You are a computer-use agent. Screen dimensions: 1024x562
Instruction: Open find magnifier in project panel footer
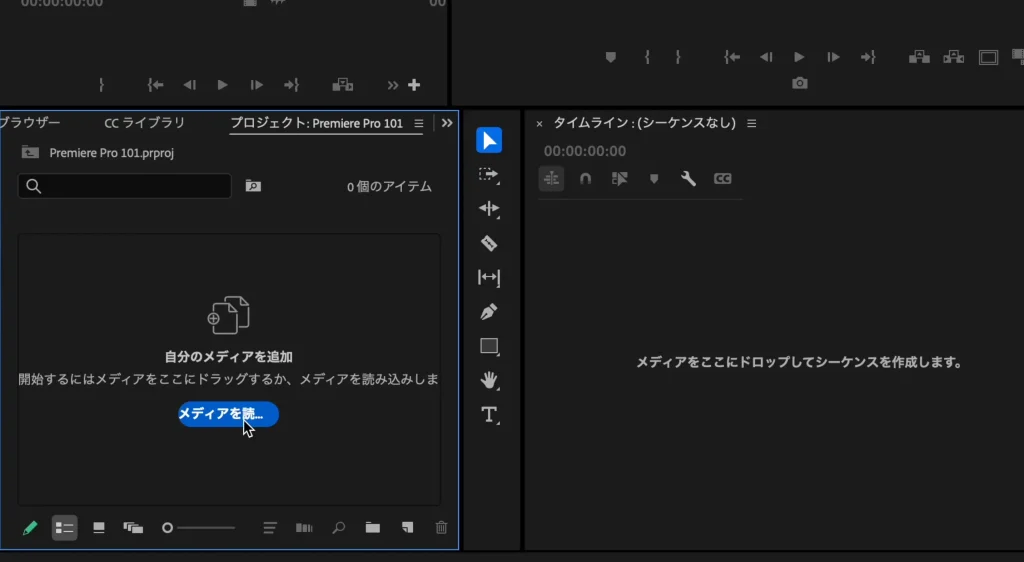[x=338, y=527]
